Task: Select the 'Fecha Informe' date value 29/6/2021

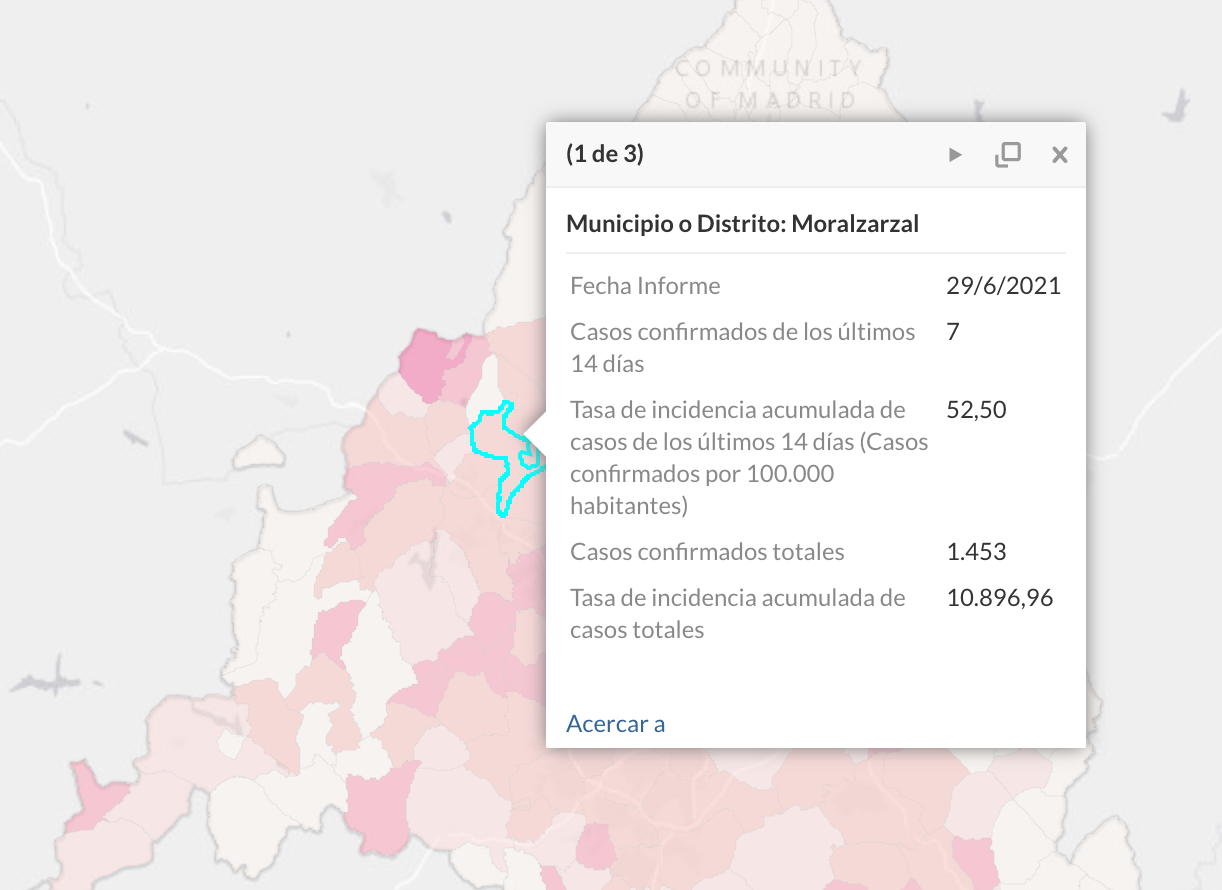Action: [1003, 285]
